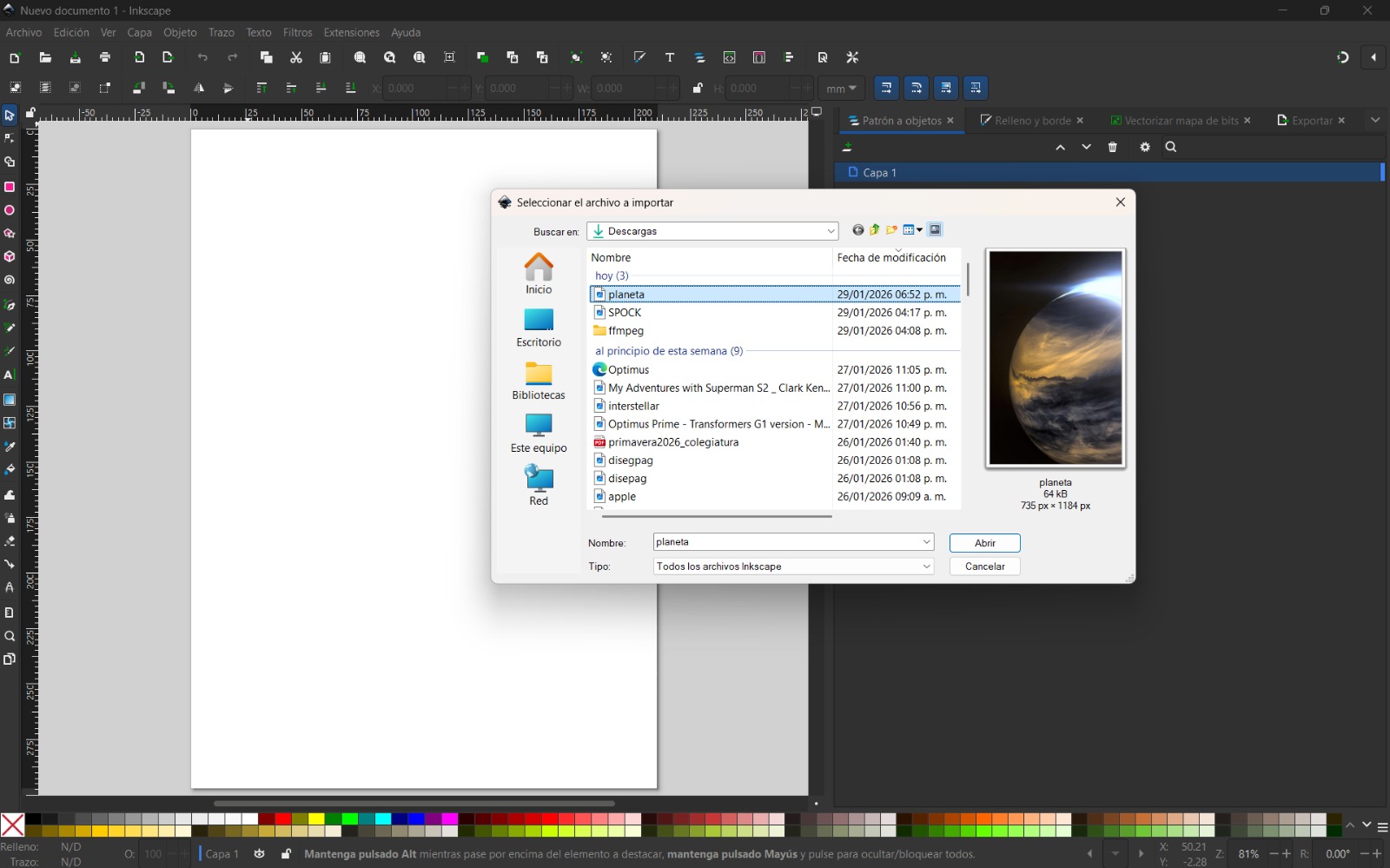Cancel the import dialog with Cancelar
Screen dimensions: 1390x868
(x=984, y=566)
